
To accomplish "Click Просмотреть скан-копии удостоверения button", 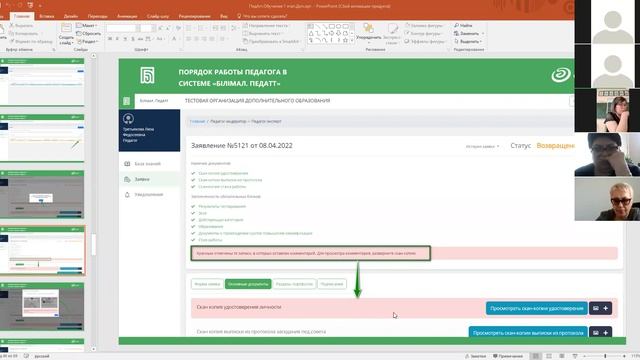I will pos(537,308).
